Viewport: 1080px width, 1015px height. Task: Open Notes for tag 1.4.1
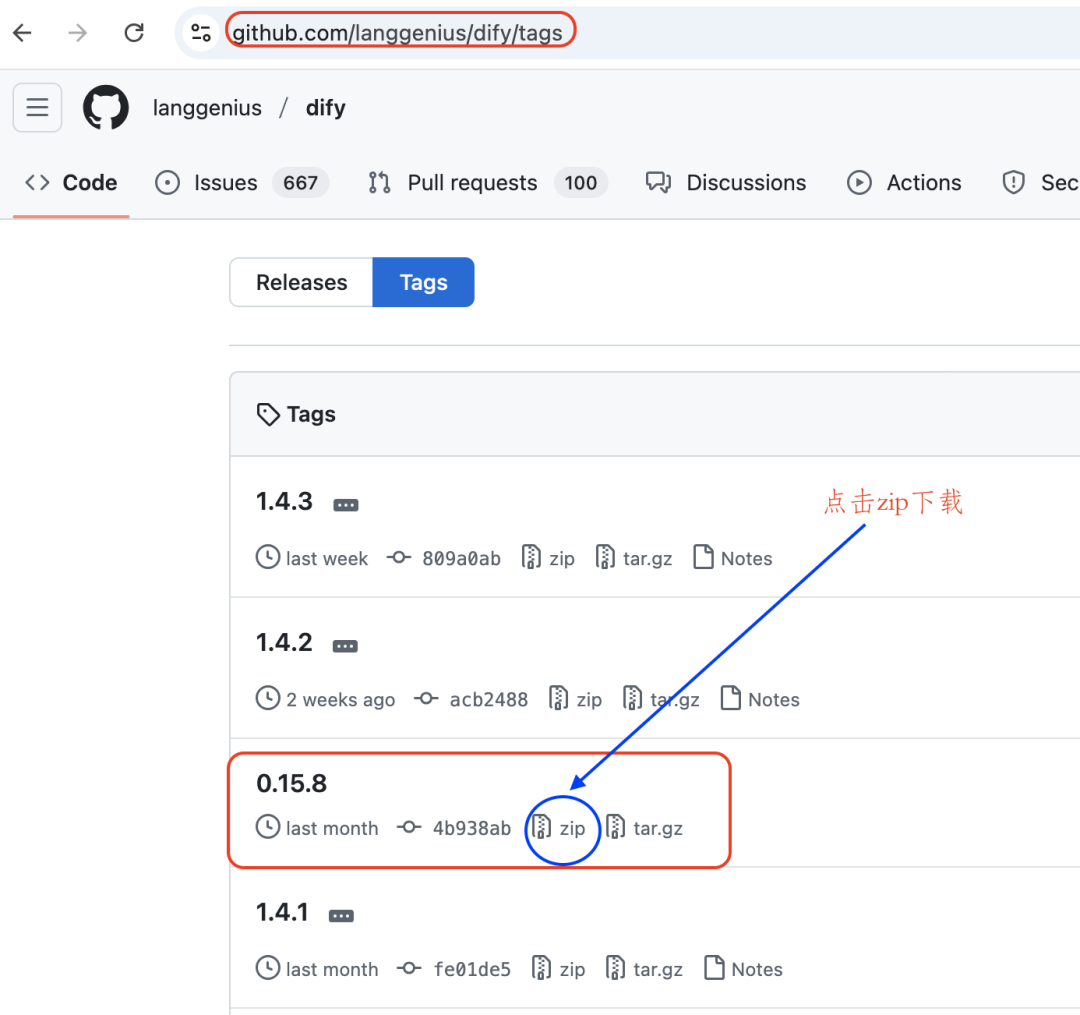pos(743,969)
